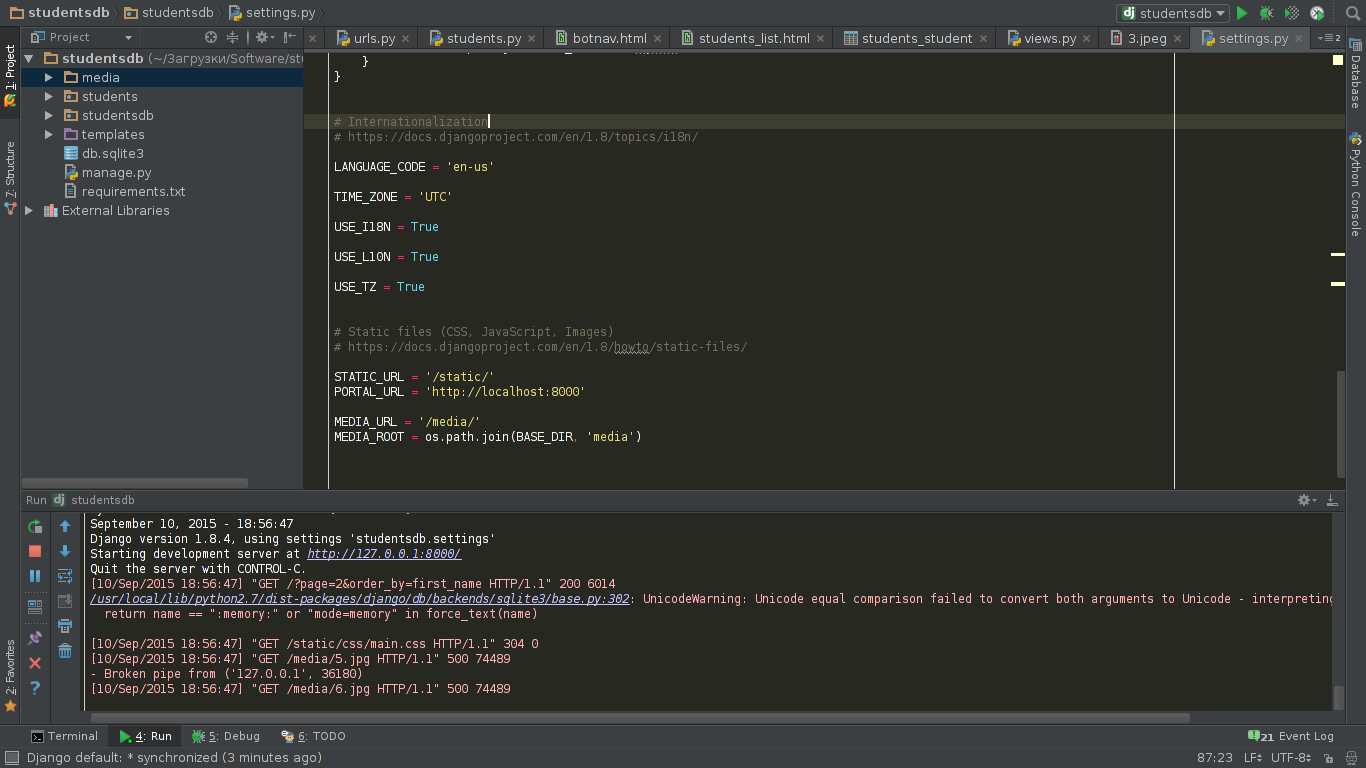The width and height of the screenshot is (1366, 768).
Task: Open Project panel gear settings
Action: (x=262, y=37)
